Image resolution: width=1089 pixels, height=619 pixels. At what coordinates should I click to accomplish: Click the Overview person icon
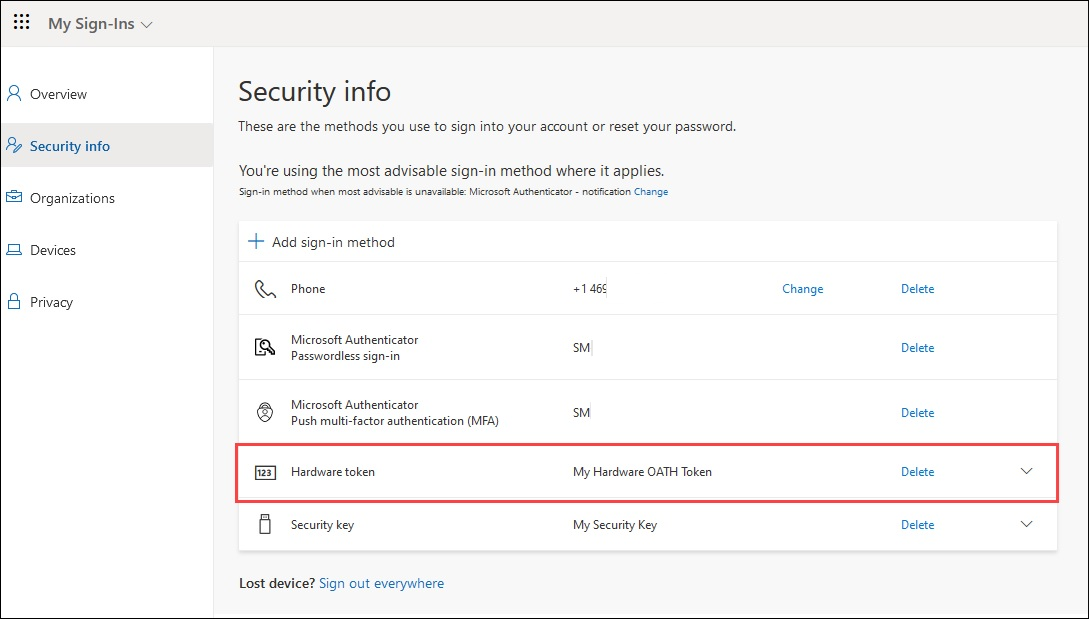point(12,93)
